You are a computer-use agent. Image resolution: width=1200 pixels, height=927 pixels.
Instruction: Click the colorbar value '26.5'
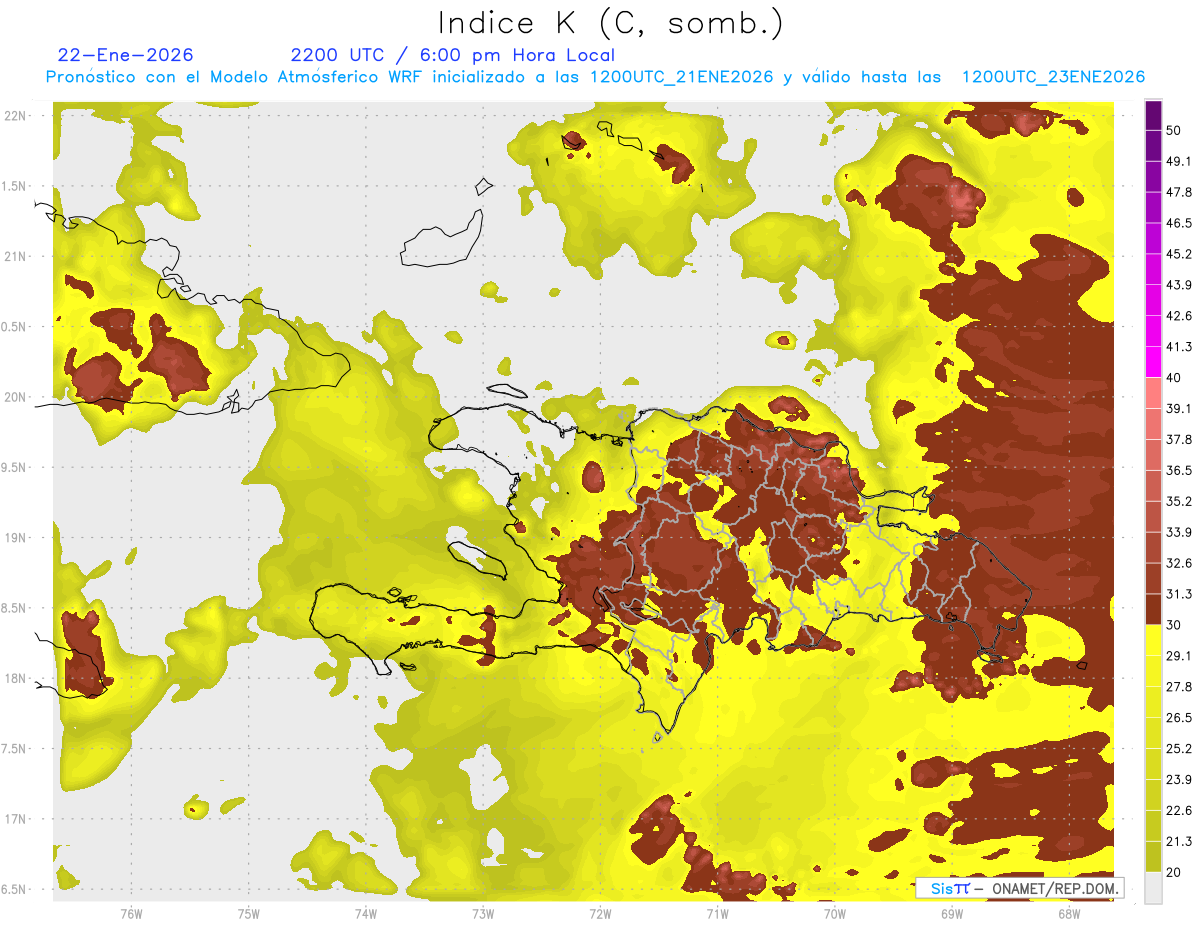[x=1179, y=717]
